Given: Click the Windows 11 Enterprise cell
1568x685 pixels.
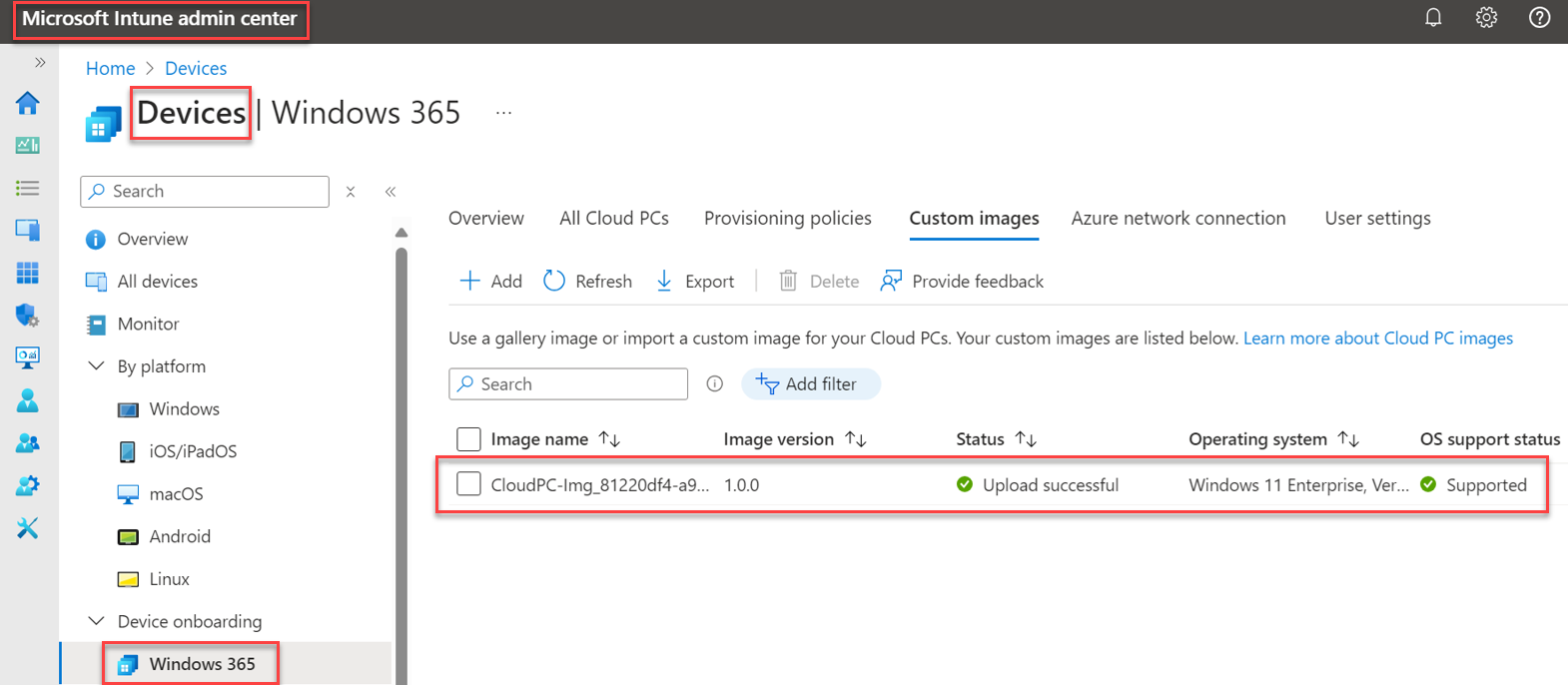Looking at the screenshot, I should tap(1298, 485).
